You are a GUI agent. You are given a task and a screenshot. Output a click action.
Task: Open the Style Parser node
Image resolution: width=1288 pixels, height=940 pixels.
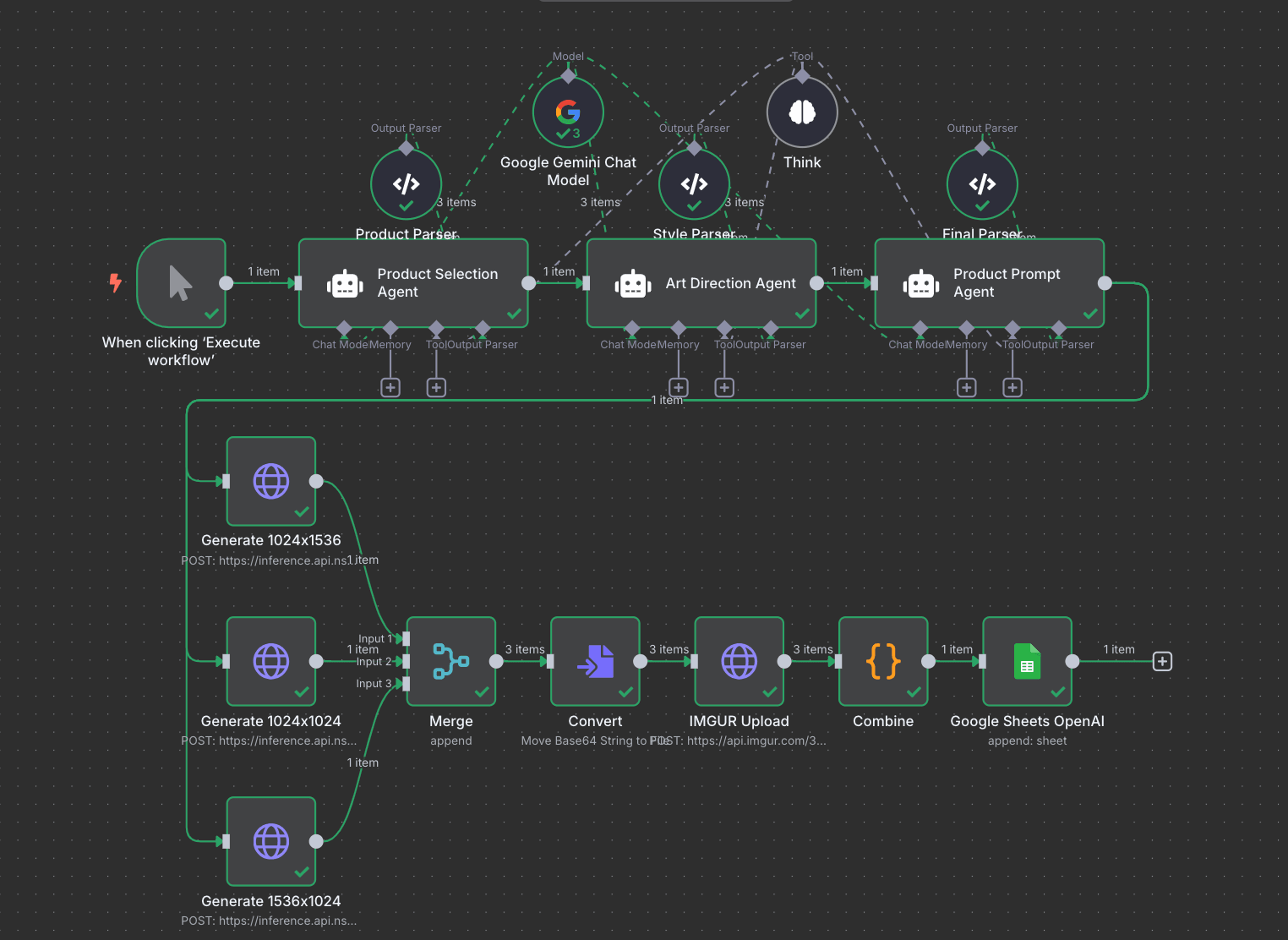tap(694, 183)
